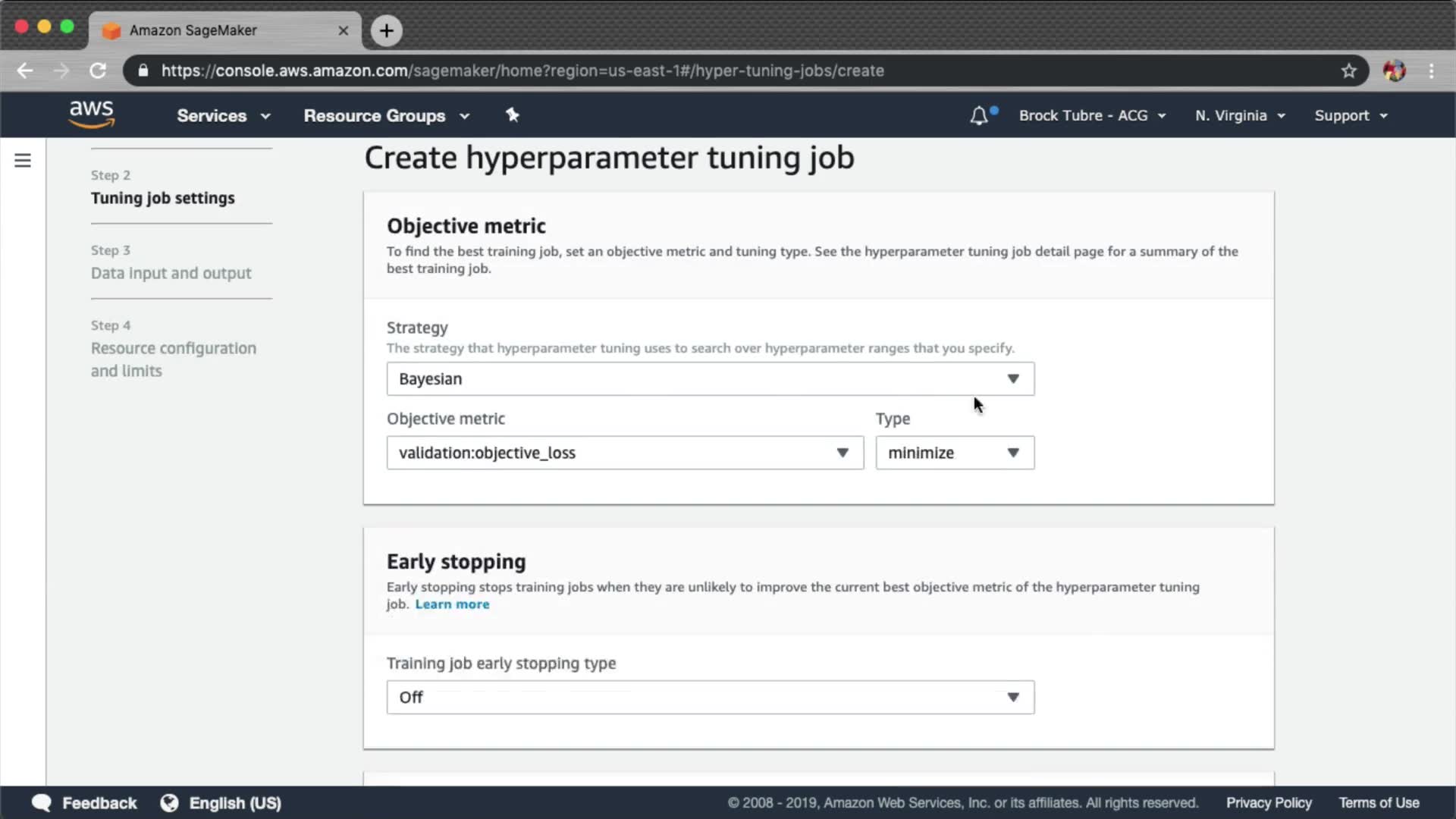Click the browser address bar URL
Screen dimensions: 1456x819
click(x=522, y=71)
